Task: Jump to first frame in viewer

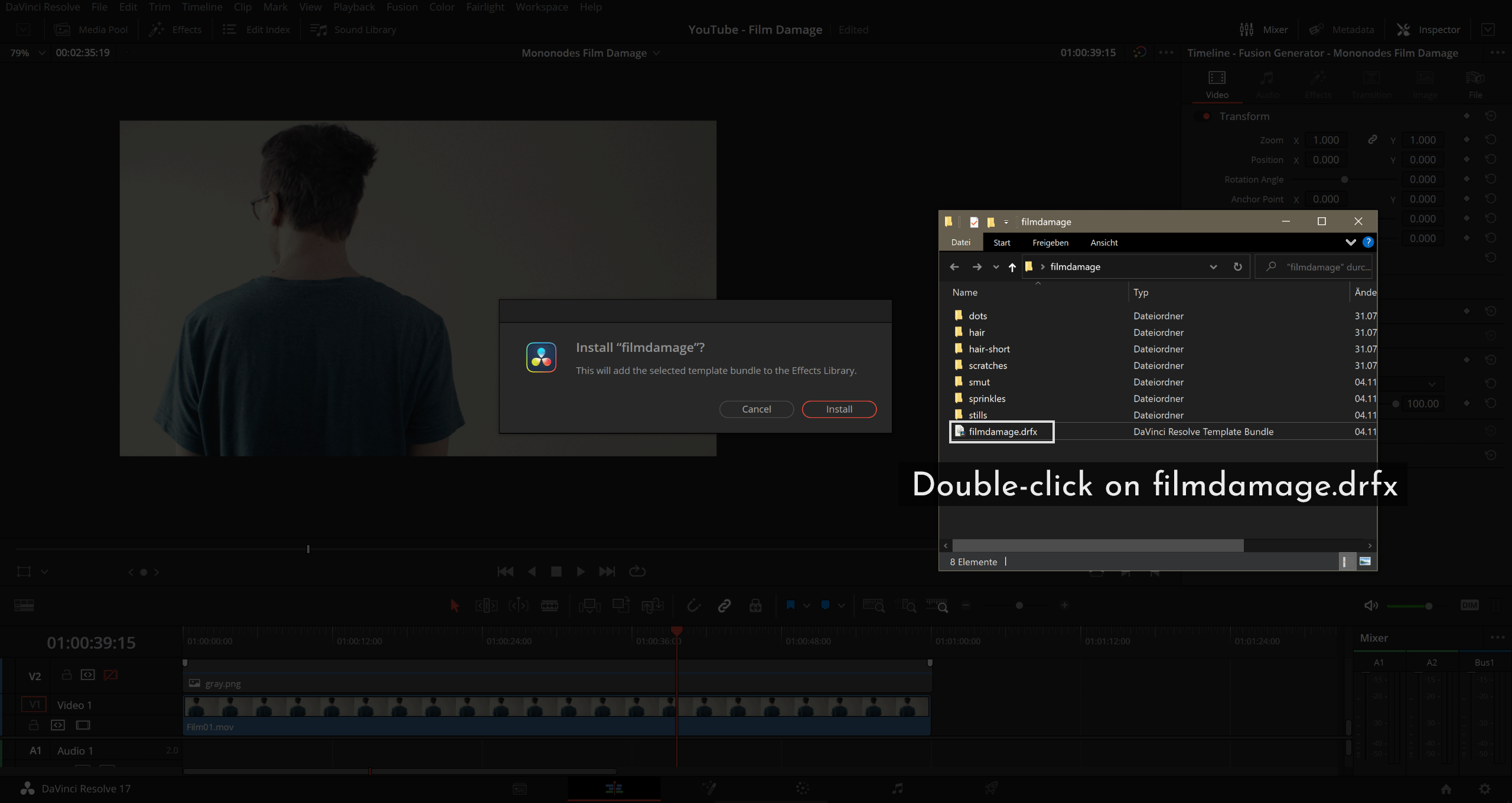Action: (x=506, y=572)
